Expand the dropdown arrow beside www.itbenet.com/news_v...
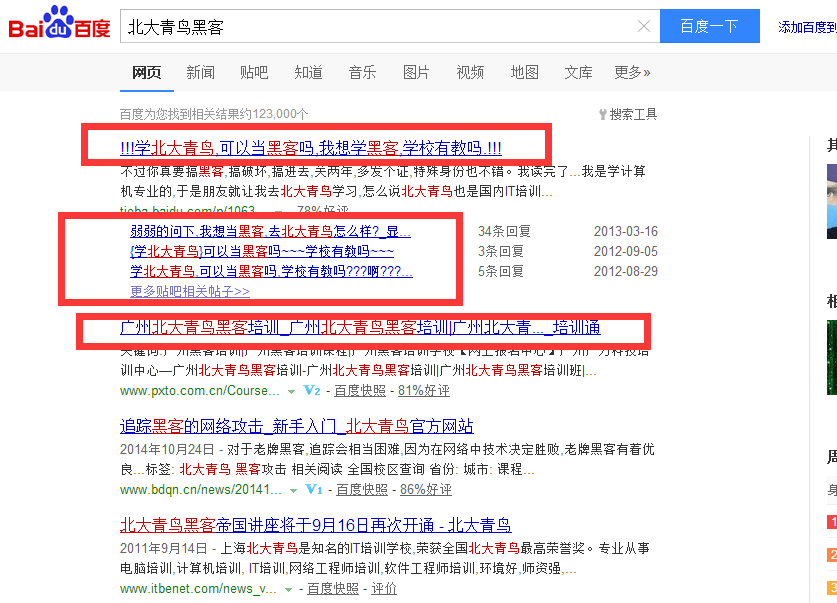This screenshot has width=837, height=603. pos(288,590)
